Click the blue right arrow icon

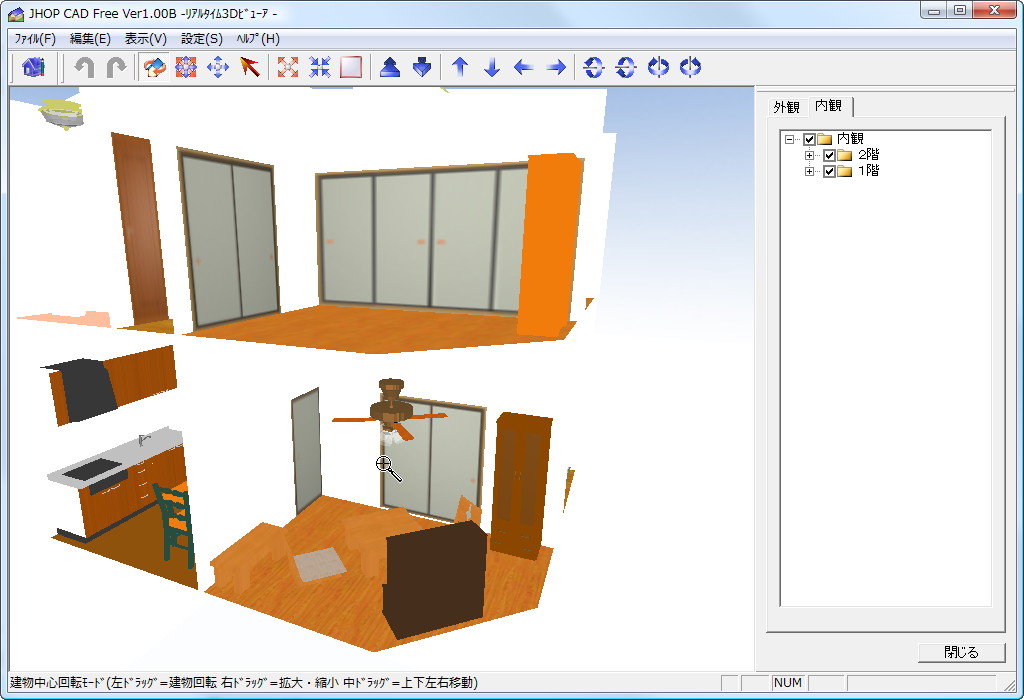(556, 67)
